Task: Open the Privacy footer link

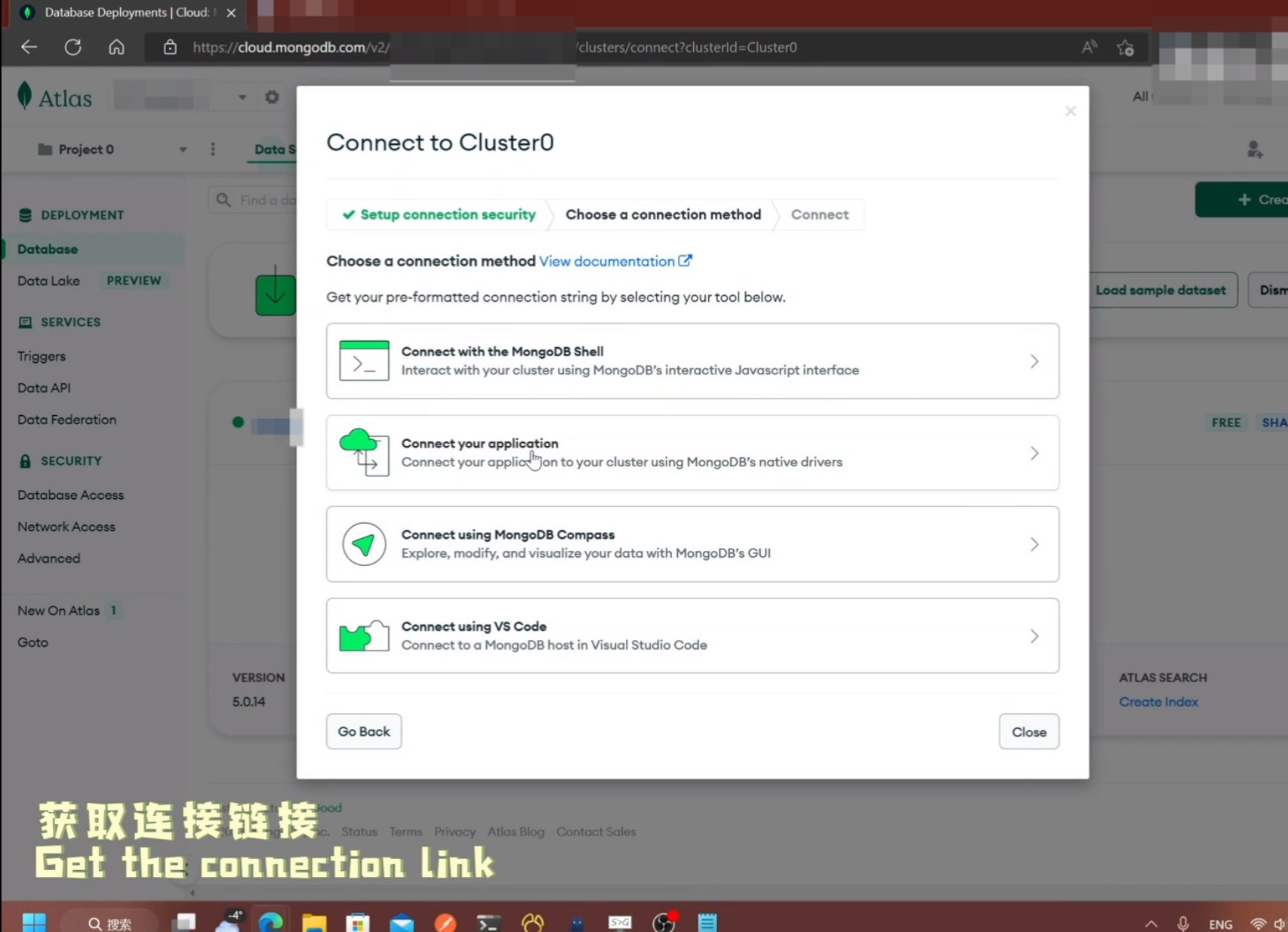Action: click(x=454, y=832)
